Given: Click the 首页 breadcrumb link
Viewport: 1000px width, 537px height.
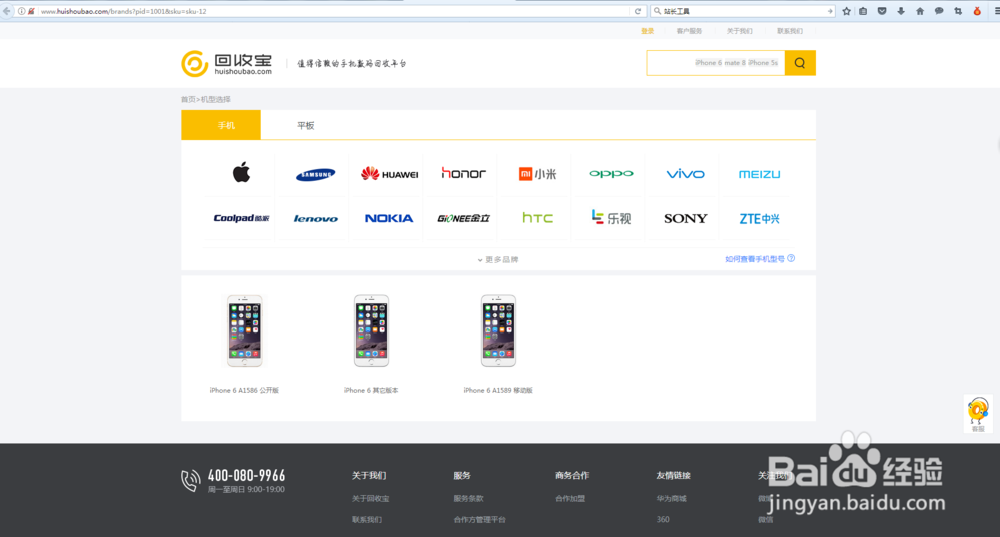Looking at the screenshot, I should (188, 99).
